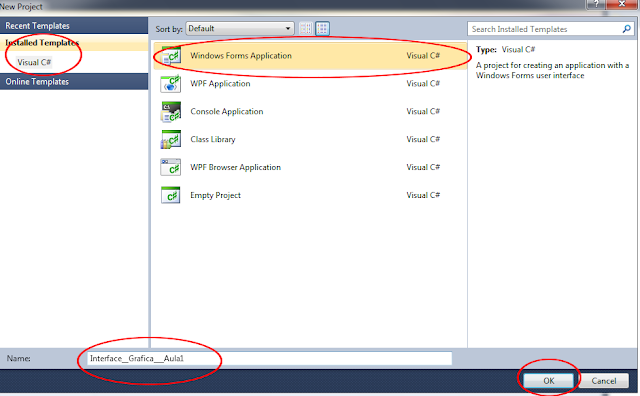
Task: Click Visual C# label on Console Application row
Action: point(423,111)
